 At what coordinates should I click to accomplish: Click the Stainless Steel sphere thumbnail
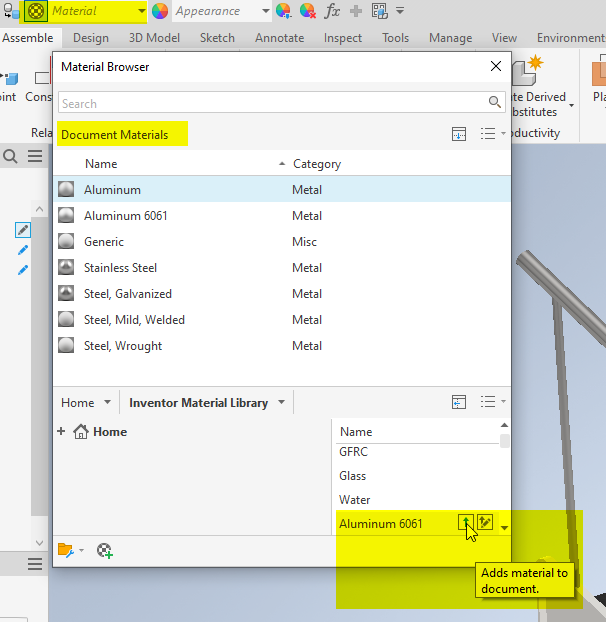coord(66,267)
